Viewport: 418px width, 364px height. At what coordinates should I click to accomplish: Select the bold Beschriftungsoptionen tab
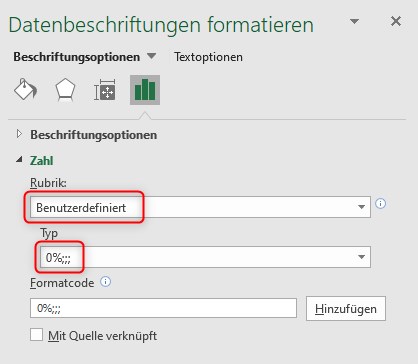(x=77, y=57)
